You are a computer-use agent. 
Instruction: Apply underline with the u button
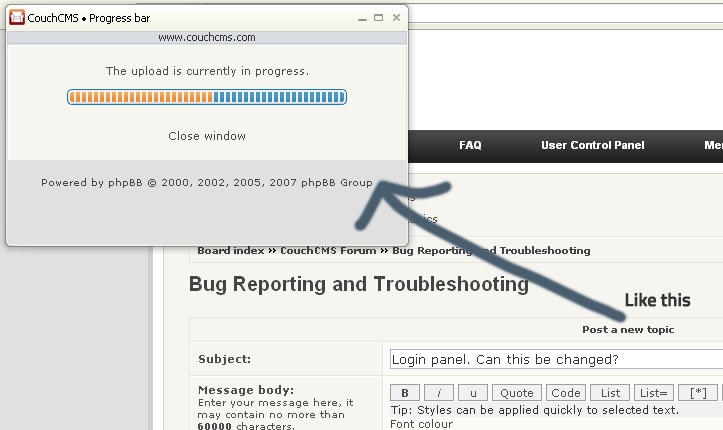473,393
